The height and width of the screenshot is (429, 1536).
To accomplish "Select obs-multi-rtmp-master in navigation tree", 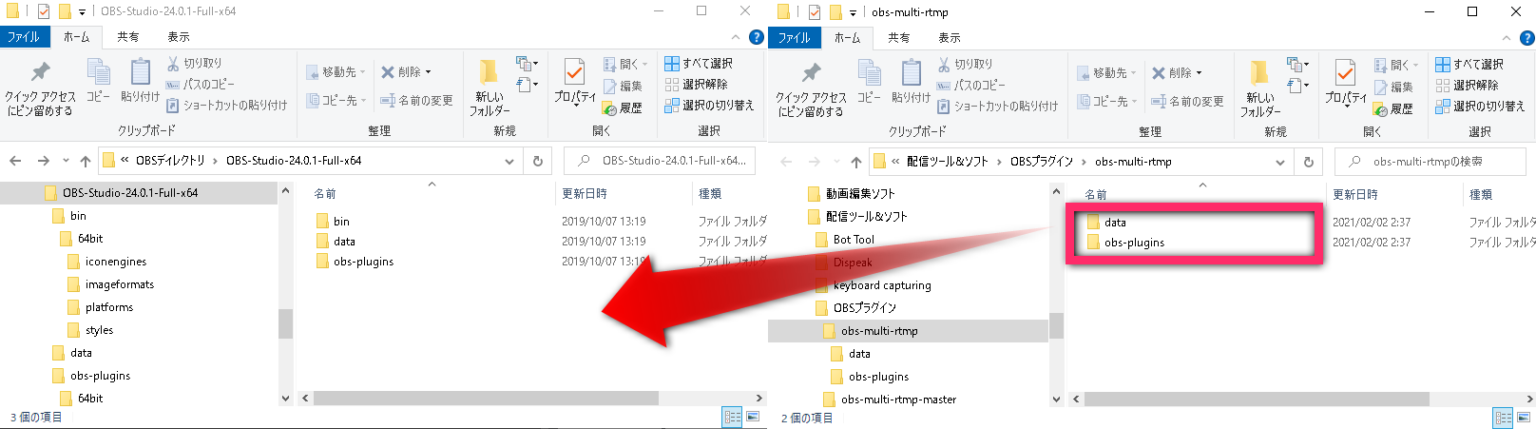I will [x=898, y=399].
